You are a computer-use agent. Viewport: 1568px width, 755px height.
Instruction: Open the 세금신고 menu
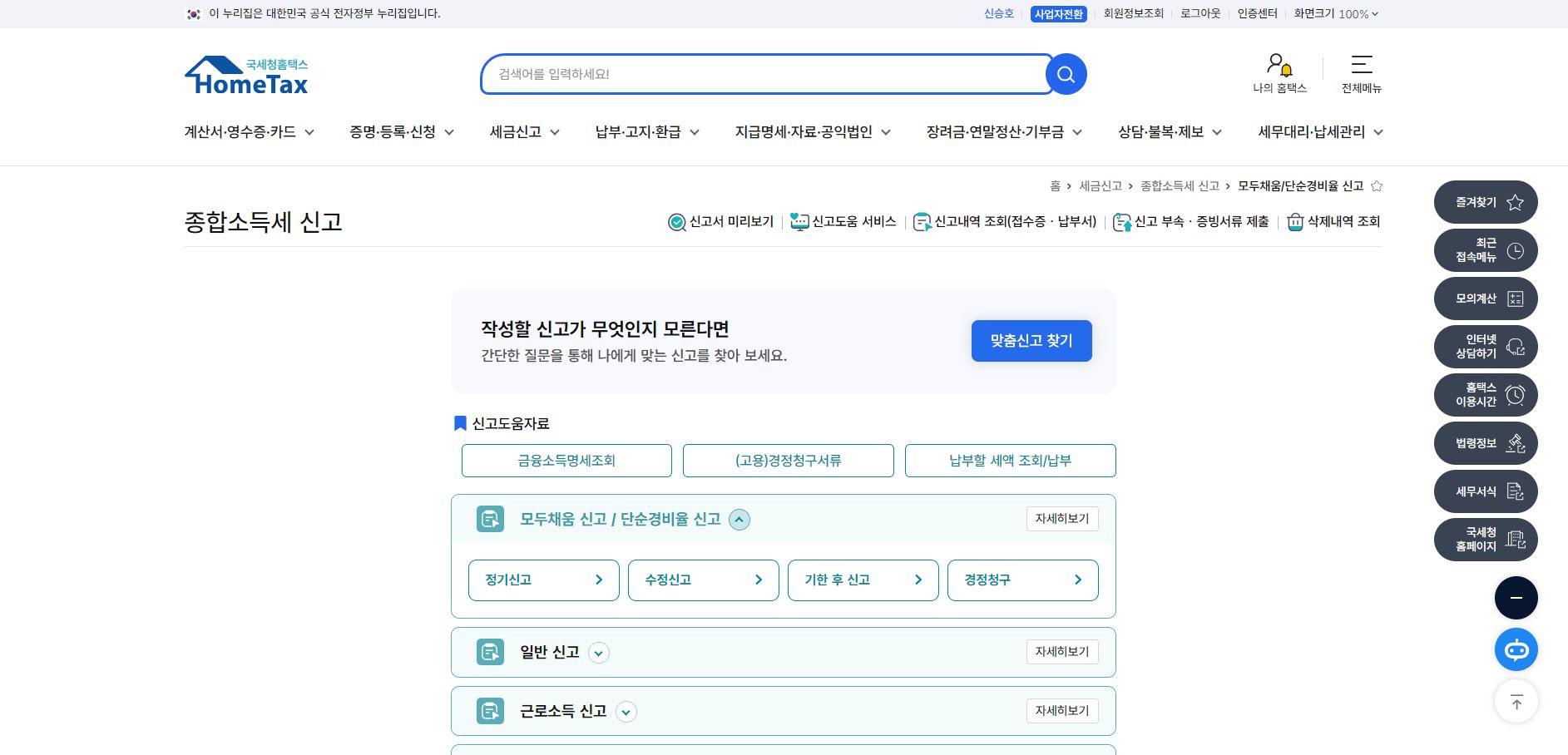(516, 131)
